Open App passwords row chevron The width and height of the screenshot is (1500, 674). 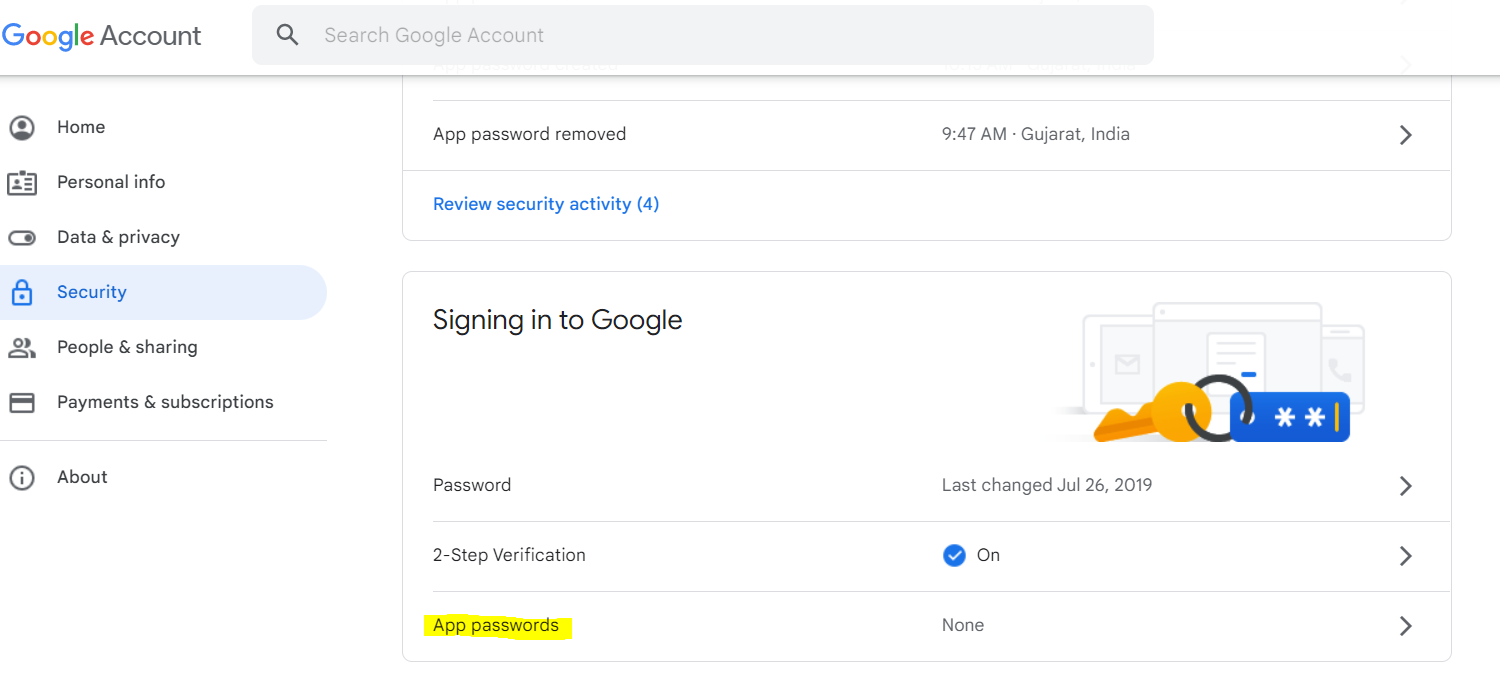pos(1405,626)
